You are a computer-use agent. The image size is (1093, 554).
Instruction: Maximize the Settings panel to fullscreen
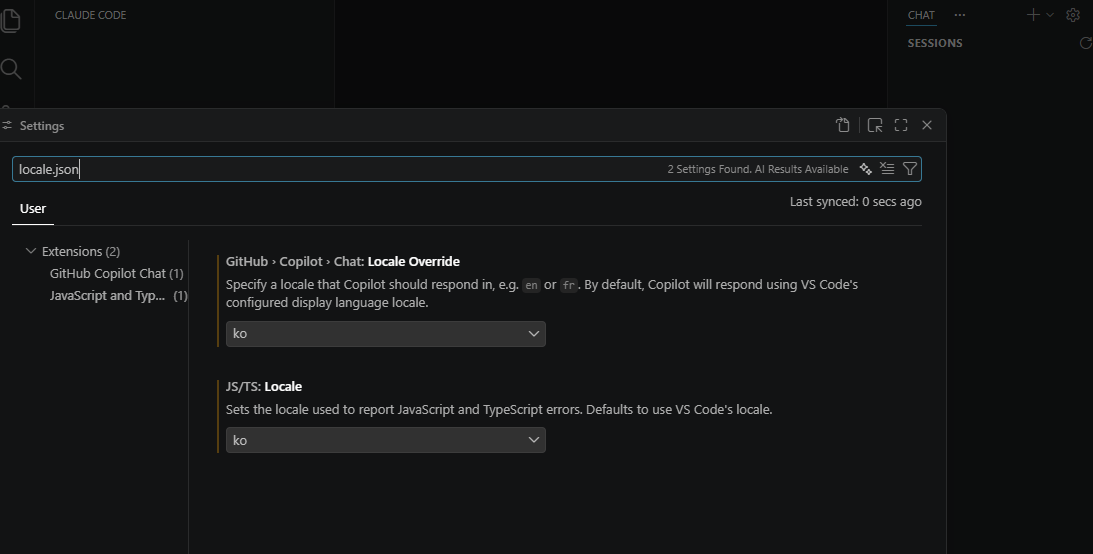pos(901,125)
